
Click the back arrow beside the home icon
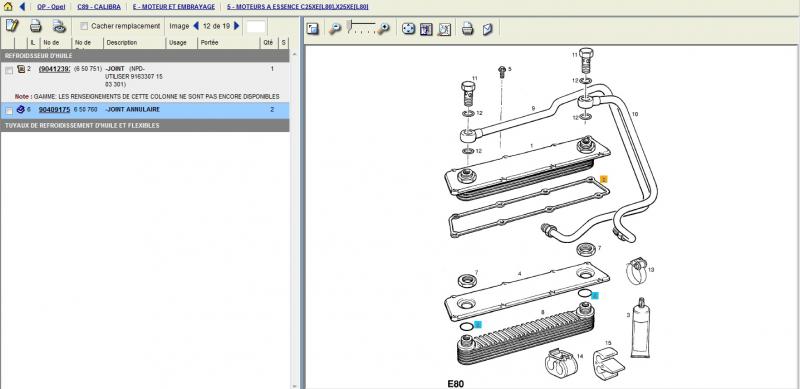(22, 7)
